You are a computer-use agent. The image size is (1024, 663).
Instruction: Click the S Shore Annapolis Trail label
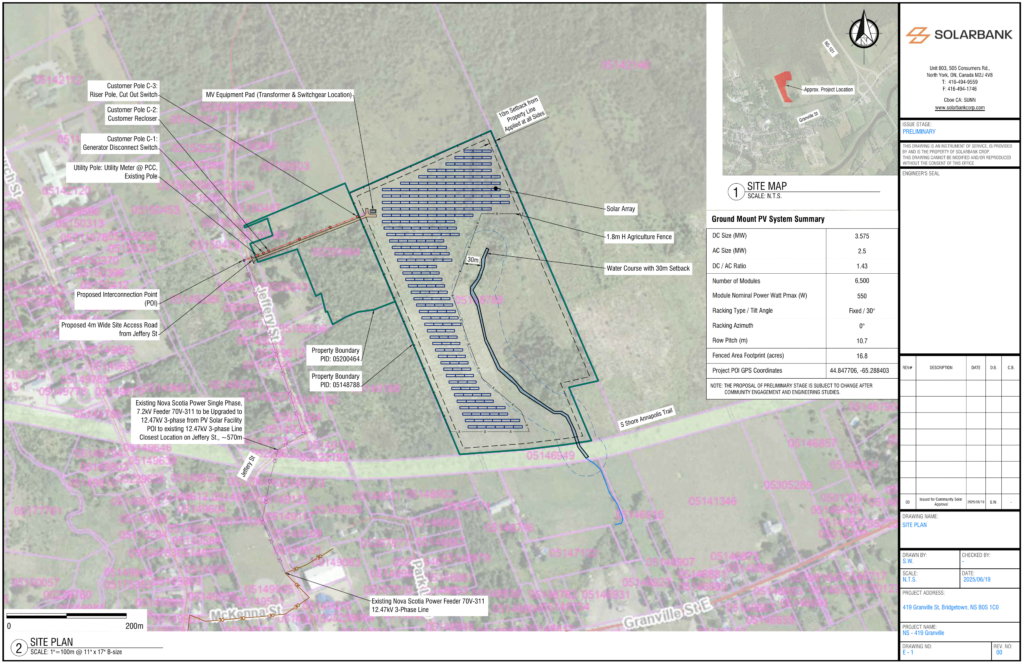click(x=646, y=417)
